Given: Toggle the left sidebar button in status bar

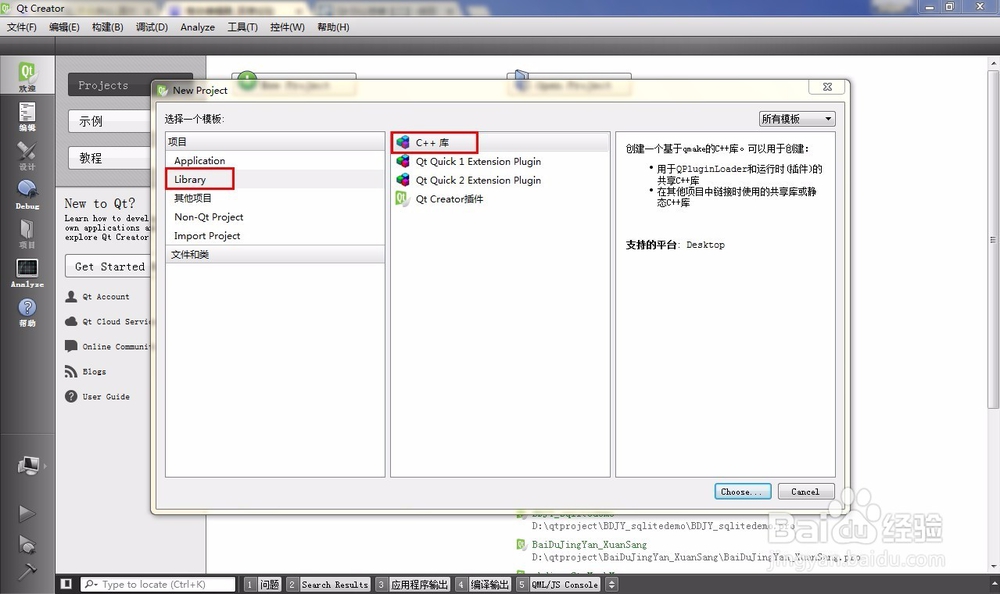Looking at the screenshot, I should tap(66, 584).
